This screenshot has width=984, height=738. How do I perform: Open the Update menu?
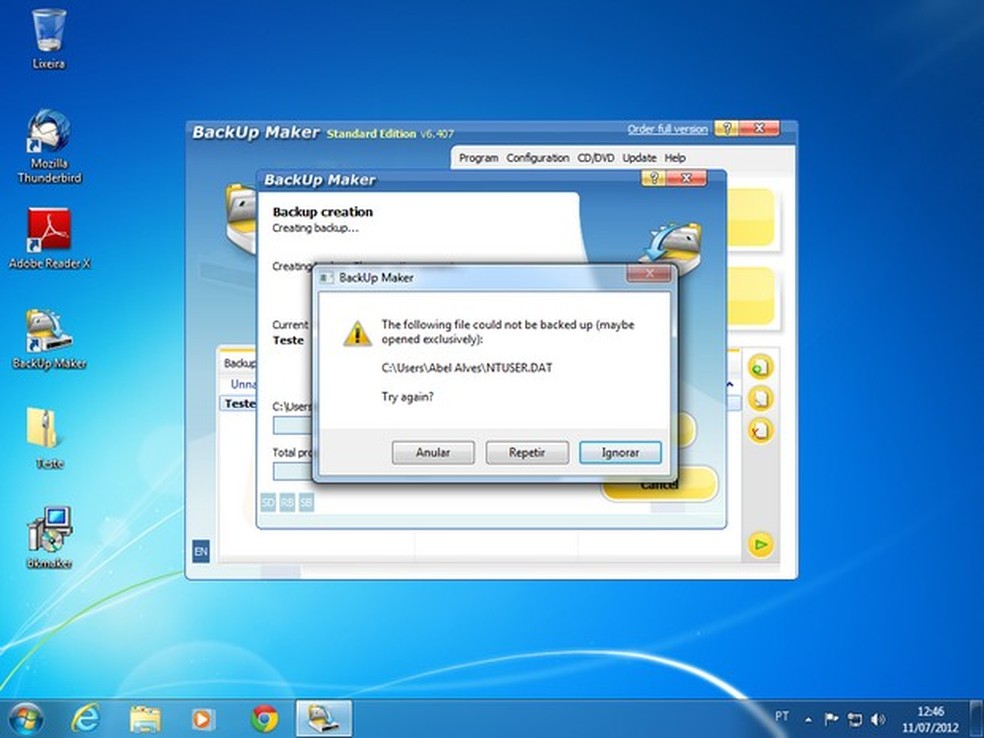(x=639, y=158)
